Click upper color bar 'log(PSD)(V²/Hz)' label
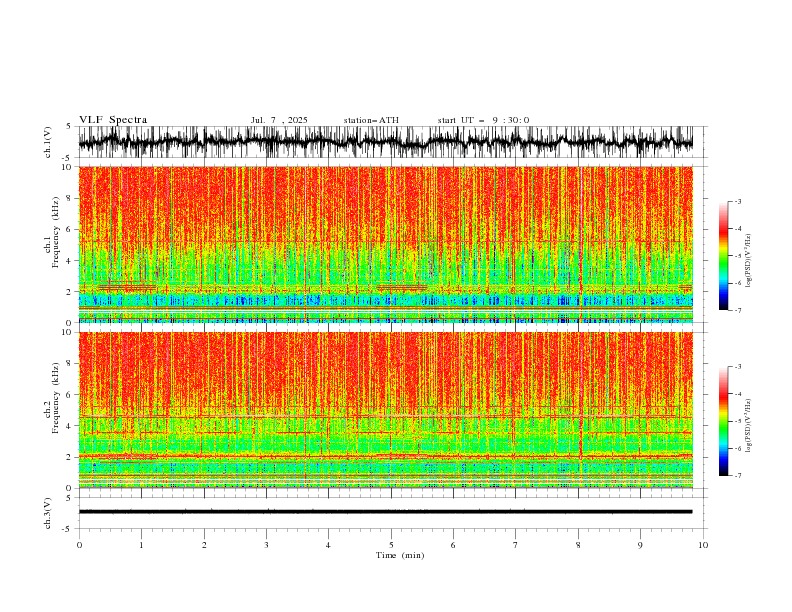792x612 pixels. pos(748,261)
